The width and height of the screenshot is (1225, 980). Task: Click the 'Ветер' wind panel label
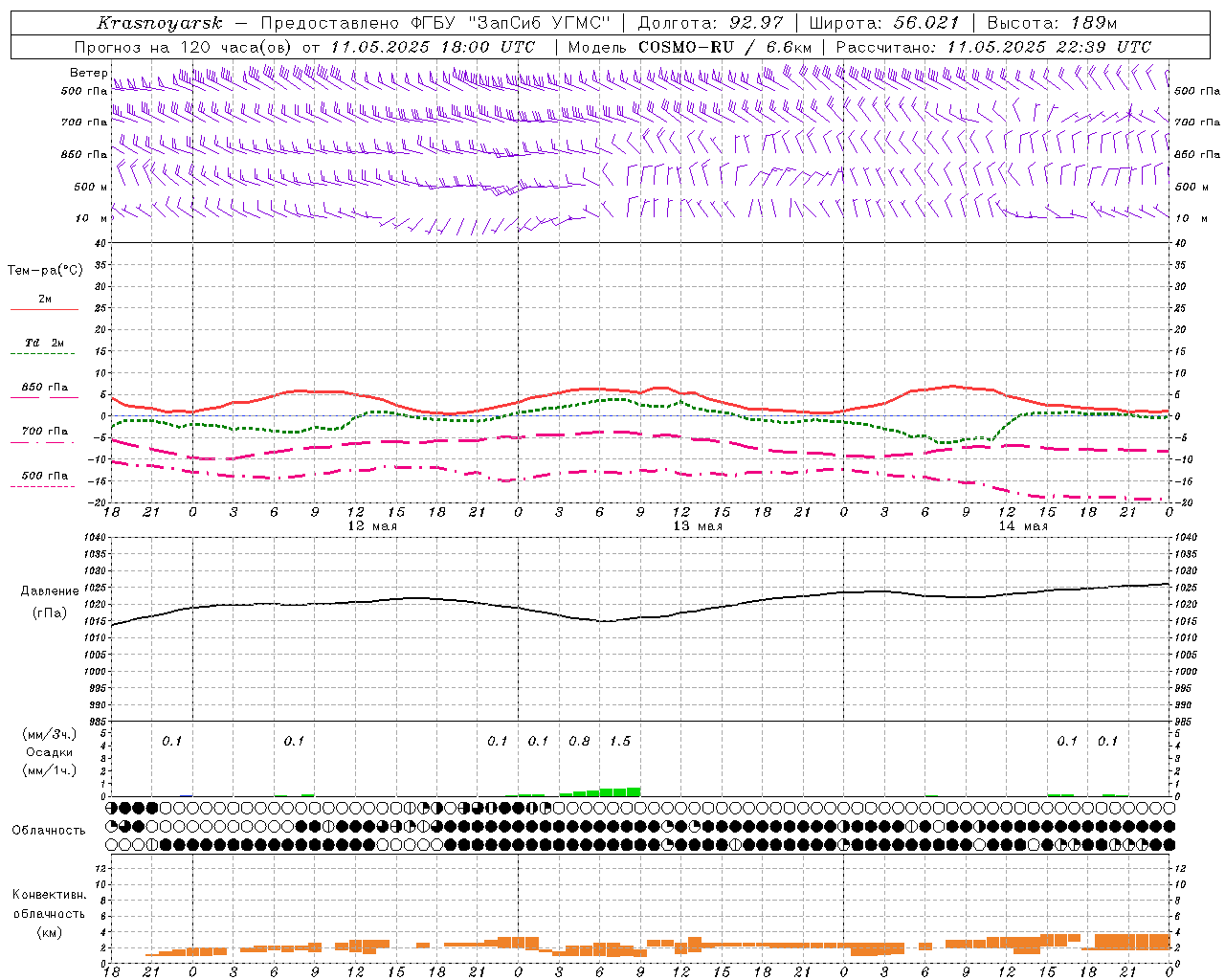point(89,73)
